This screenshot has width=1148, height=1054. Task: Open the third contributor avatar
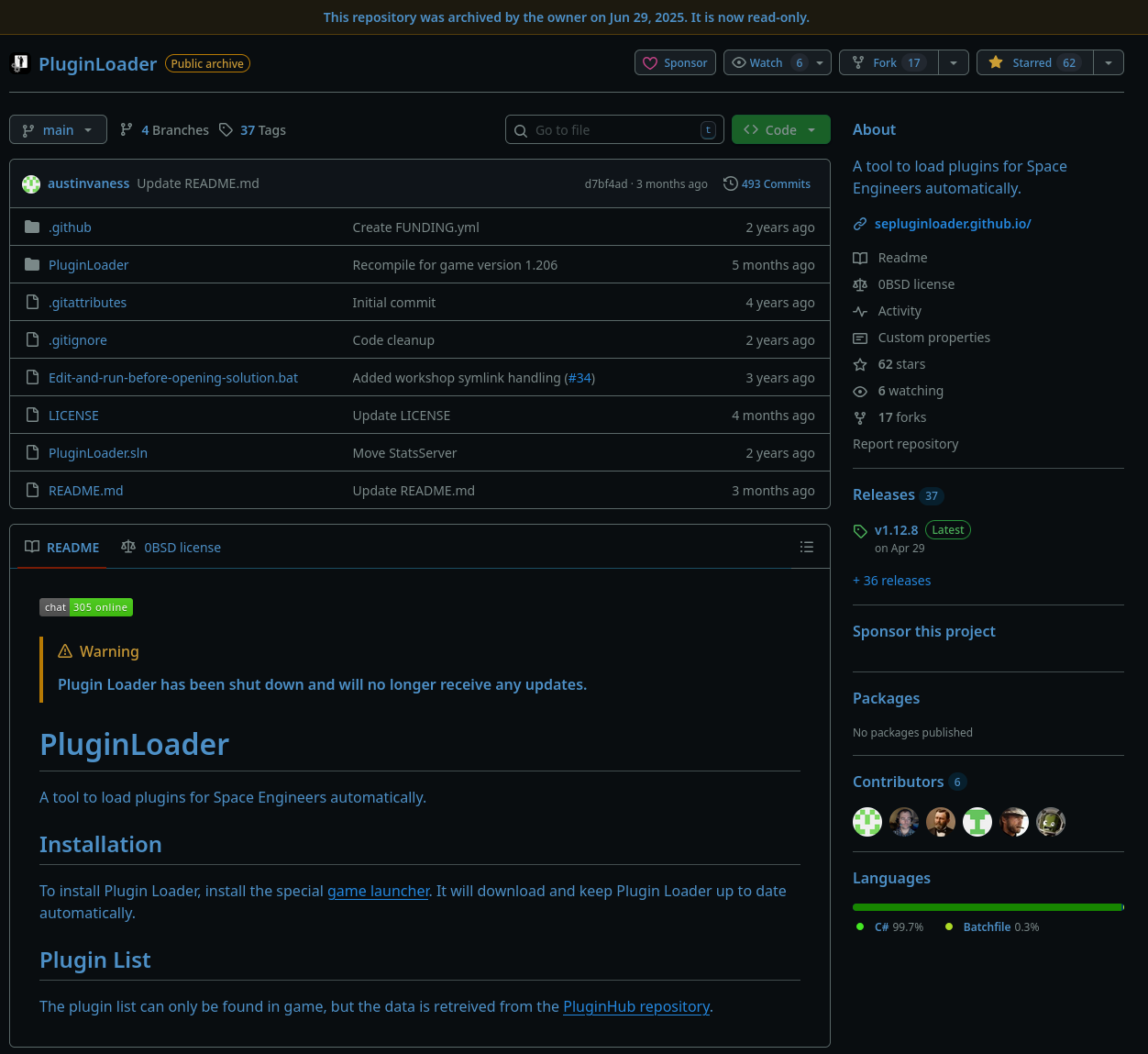click(941, 822)
